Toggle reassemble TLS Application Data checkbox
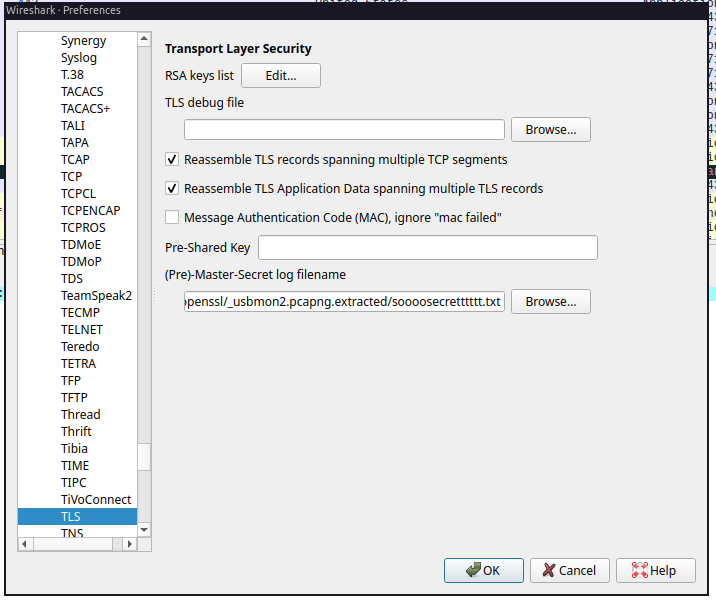This screenshot has height=602, width=716. (172, 188)
